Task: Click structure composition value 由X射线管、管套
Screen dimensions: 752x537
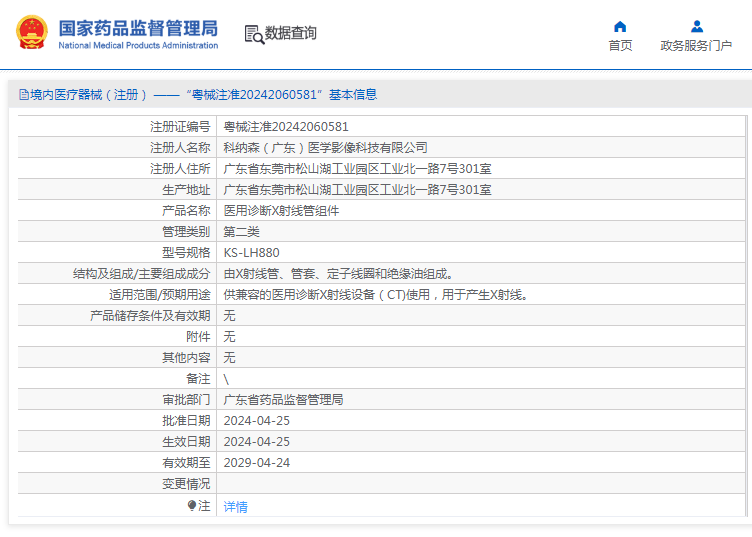Action: point(339,274)
